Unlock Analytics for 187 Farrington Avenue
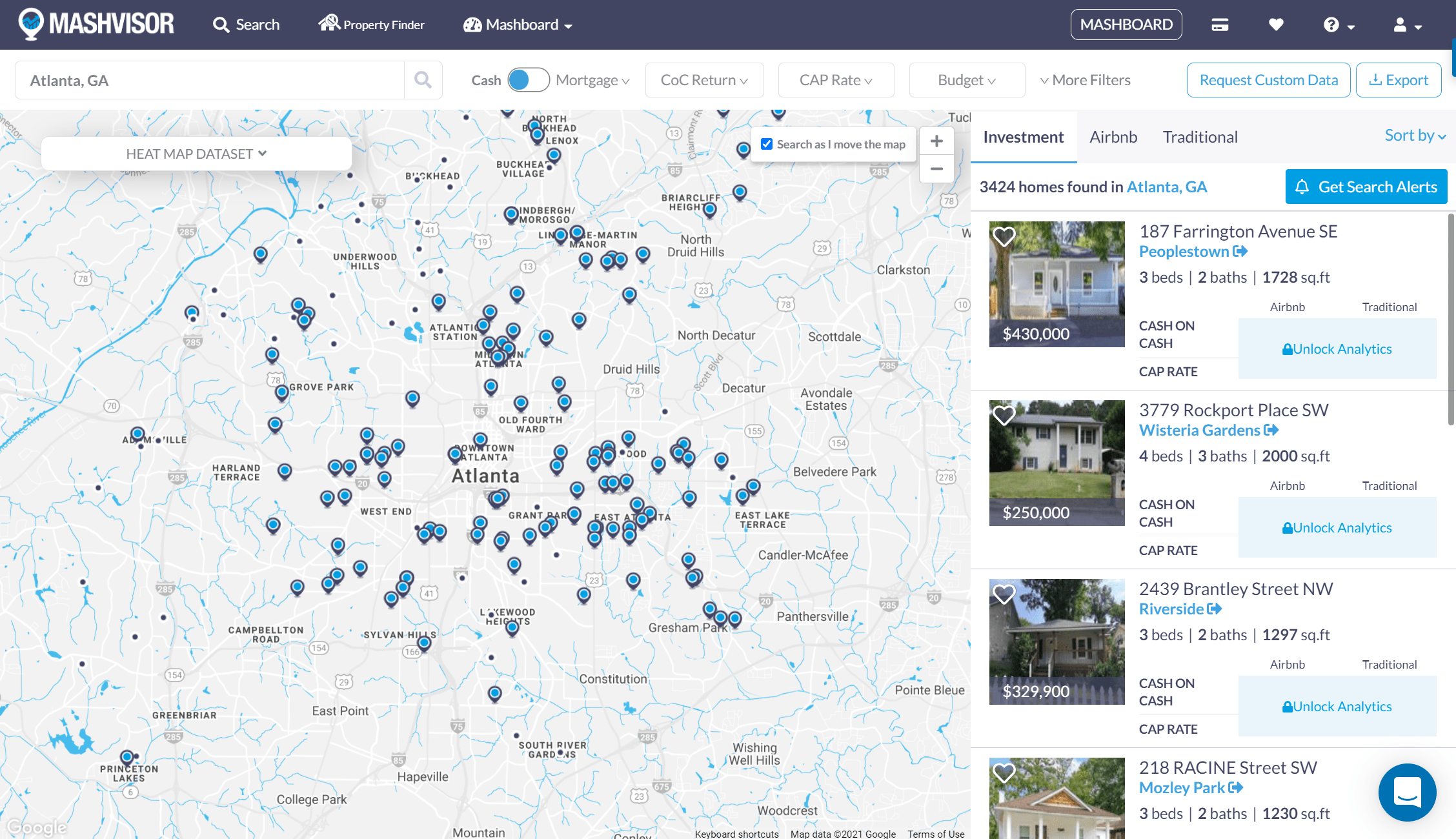Image resolution: width=1456 pixels, height=839 pixels. click(1337, 349)
